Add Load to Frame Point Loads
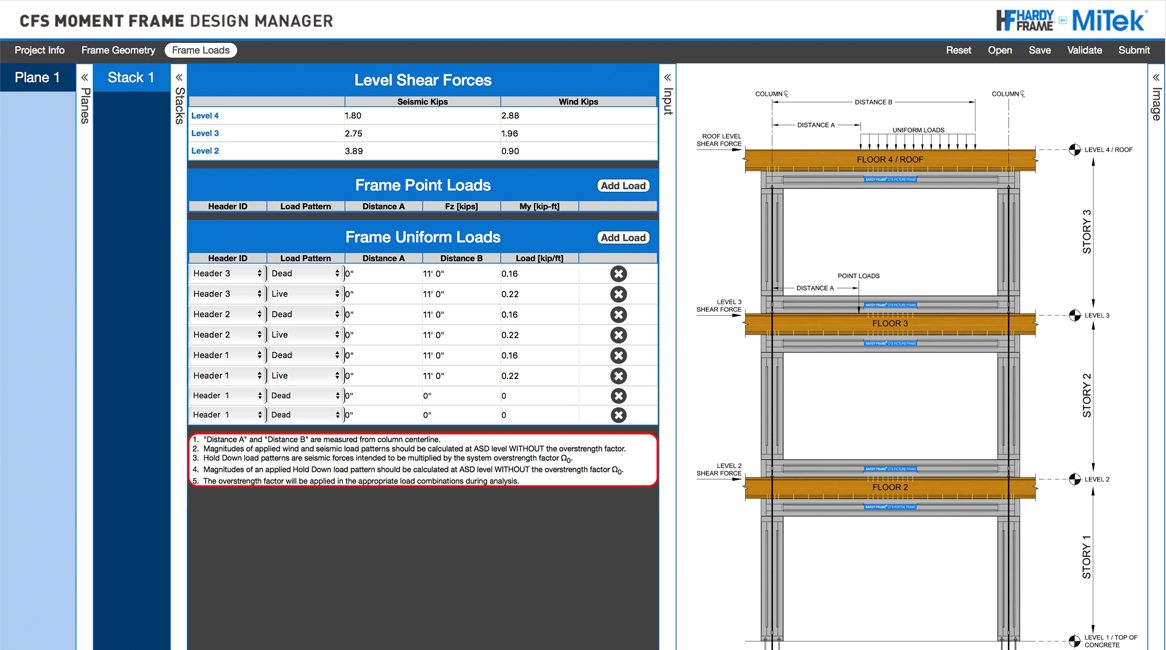The height and width of the screenshot is (650, 1166). [623, 185]
